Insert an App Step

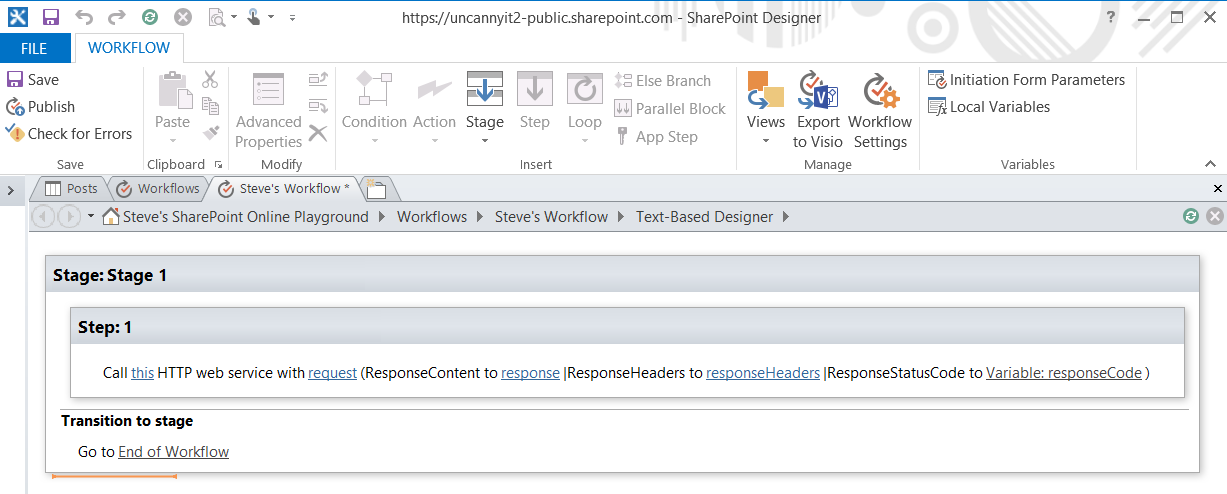point(656,137)
